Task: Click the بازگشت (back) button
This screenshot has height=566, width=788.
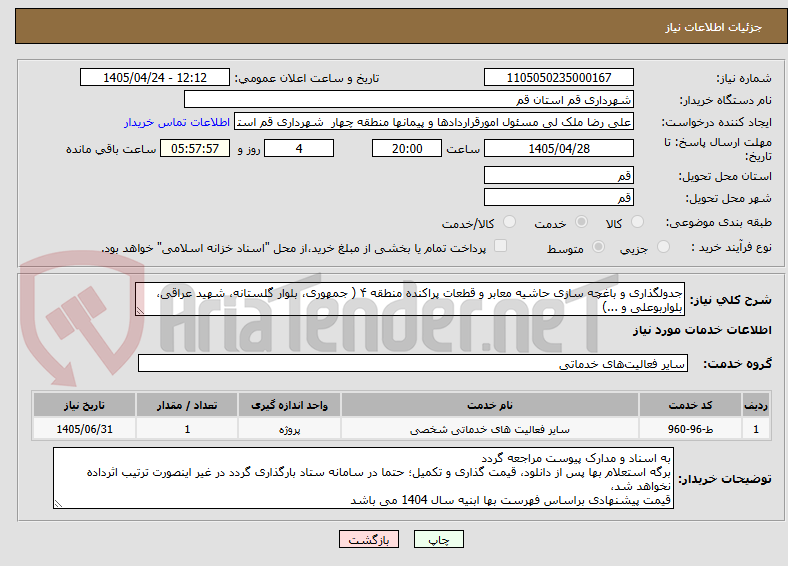Action: (368, 539)
